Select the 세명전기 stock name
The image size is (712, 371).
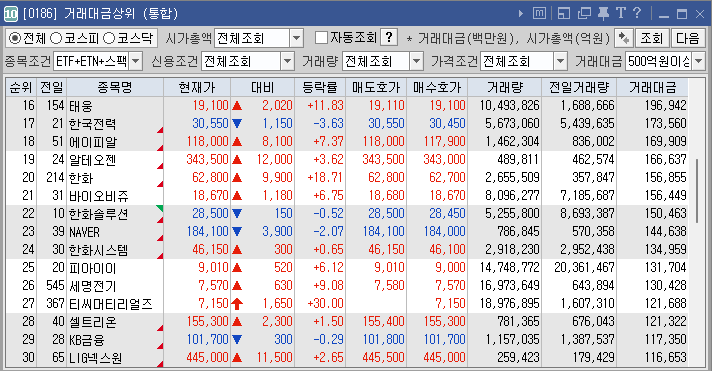pos(93,286)
